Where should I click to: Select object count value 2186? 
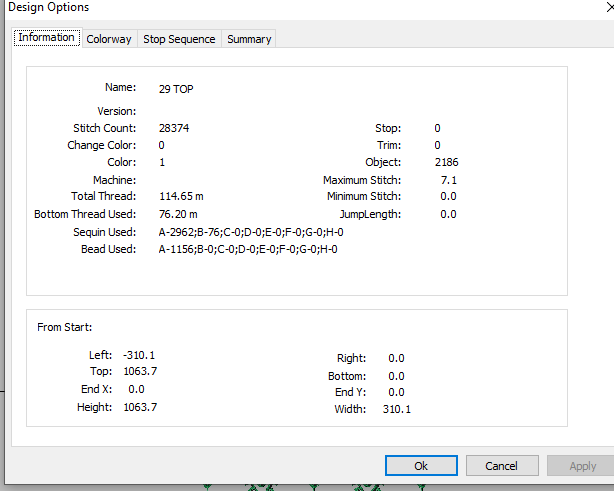coord(446,162)
